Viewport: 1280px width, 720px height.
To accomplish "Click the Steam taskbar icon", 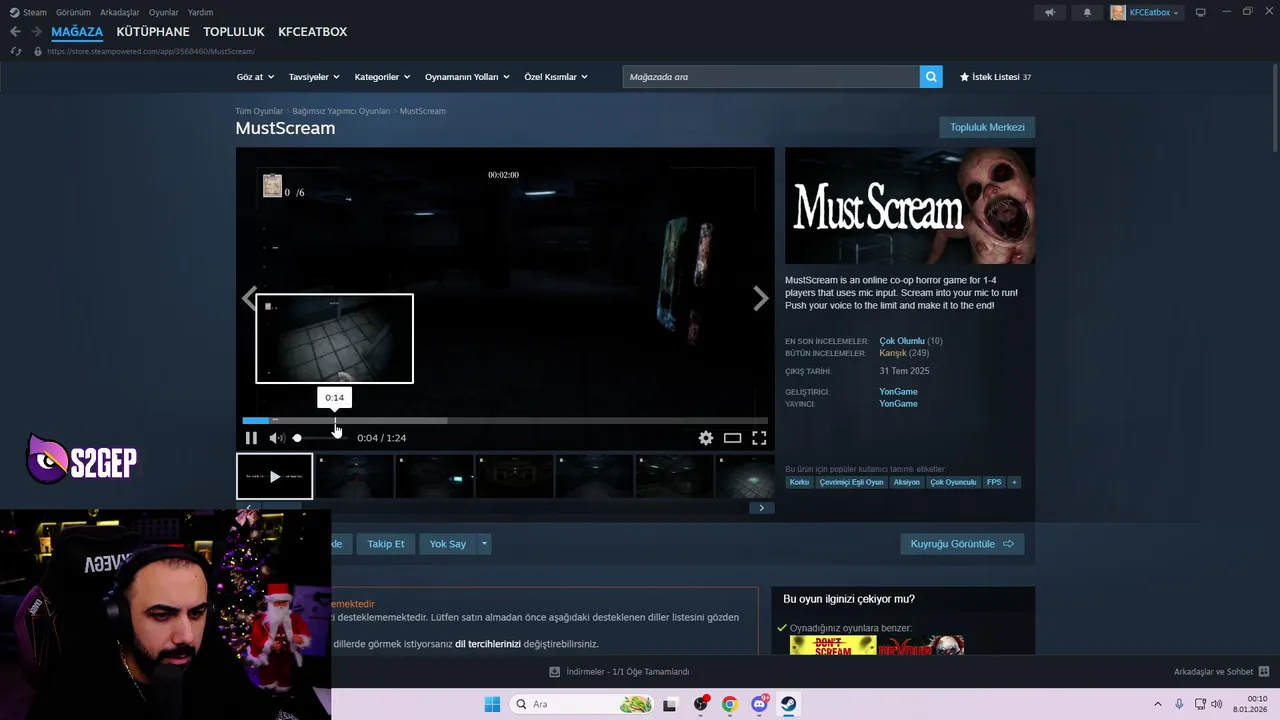I will coord(788,704).
